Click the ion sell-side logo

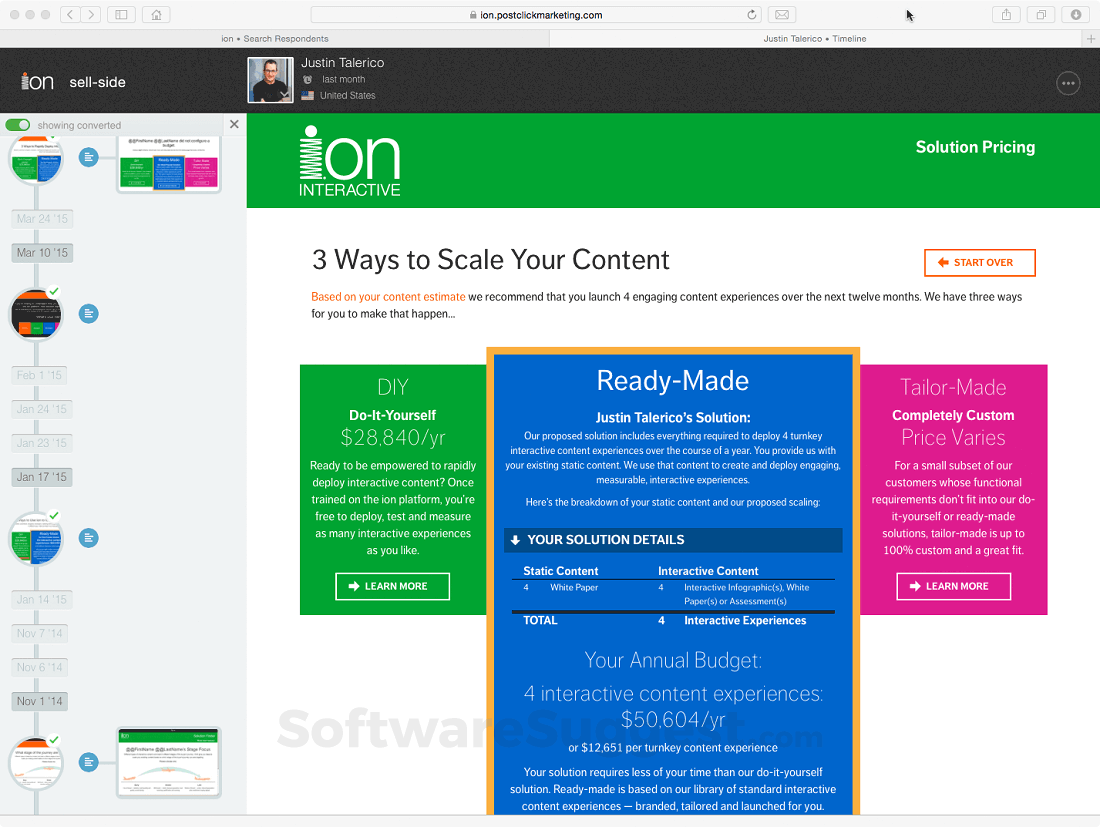(36, 80)
